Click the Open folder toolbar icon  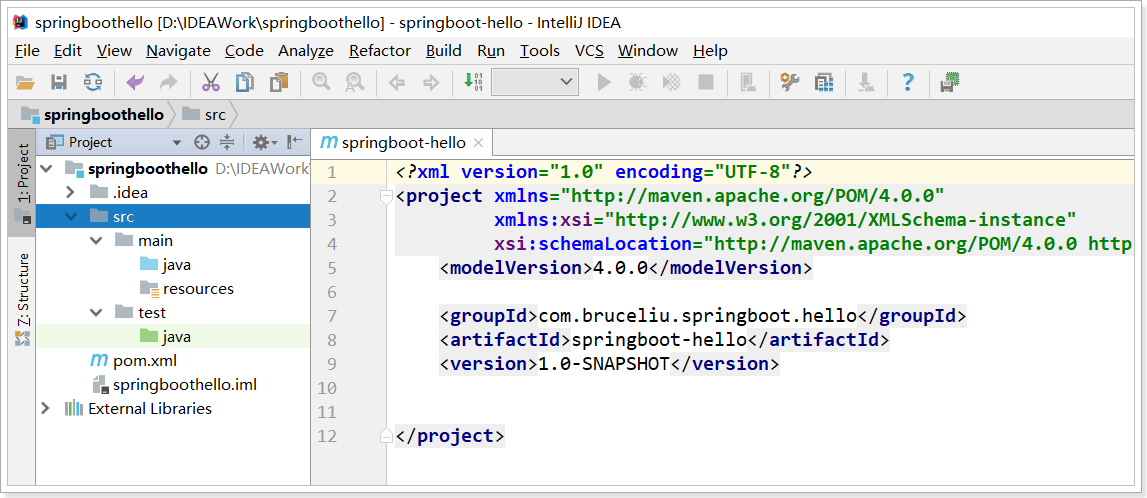tap(25, 82)
